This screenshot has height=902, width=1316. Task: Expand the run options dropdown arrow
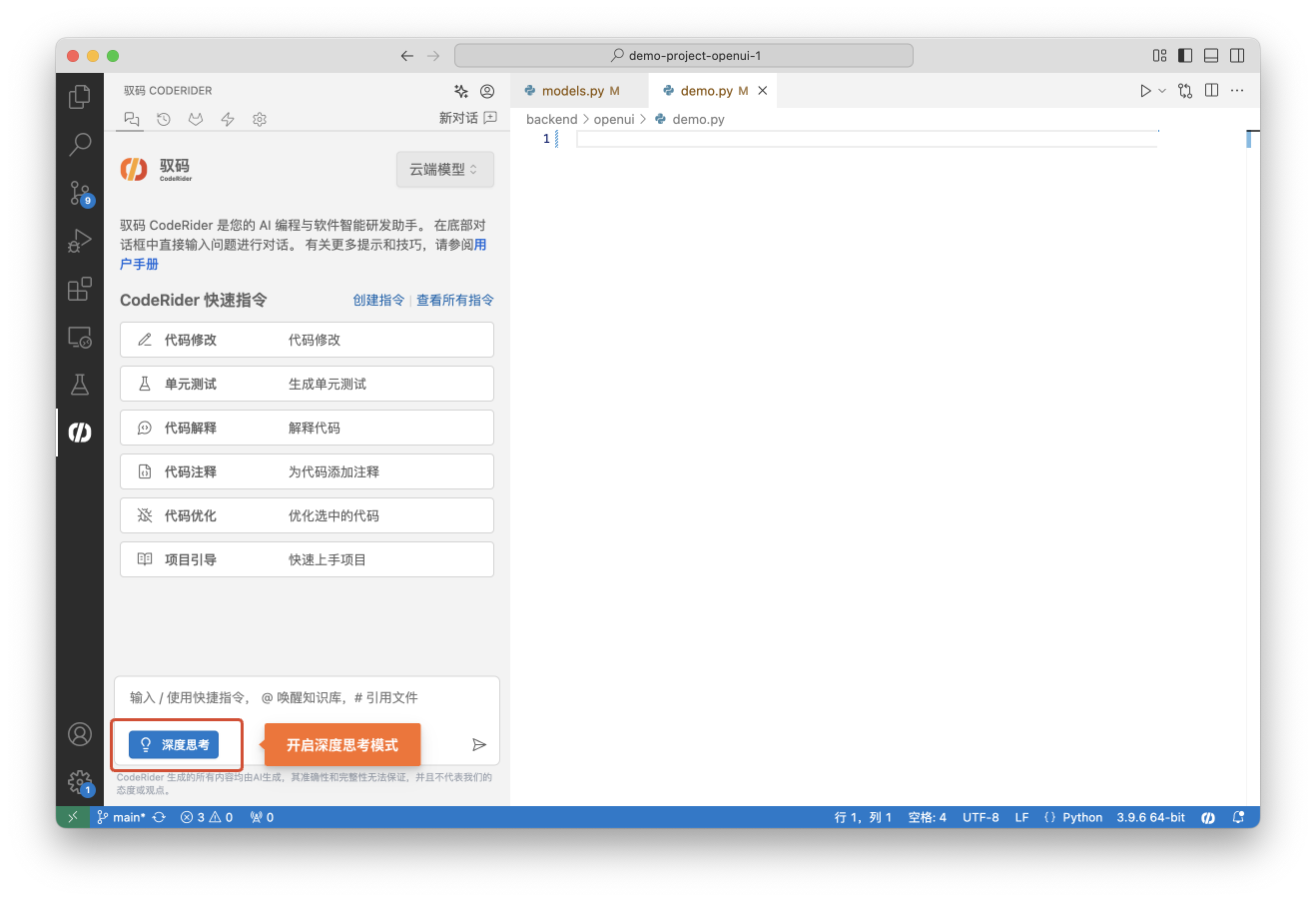tap(1161, 91)
